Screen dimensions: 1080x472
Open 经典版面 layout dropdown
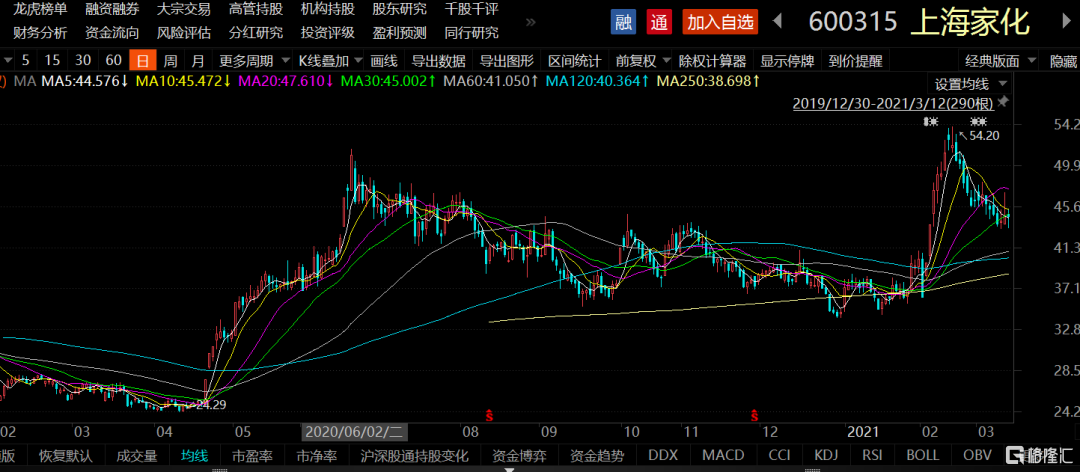pos(999,61)
